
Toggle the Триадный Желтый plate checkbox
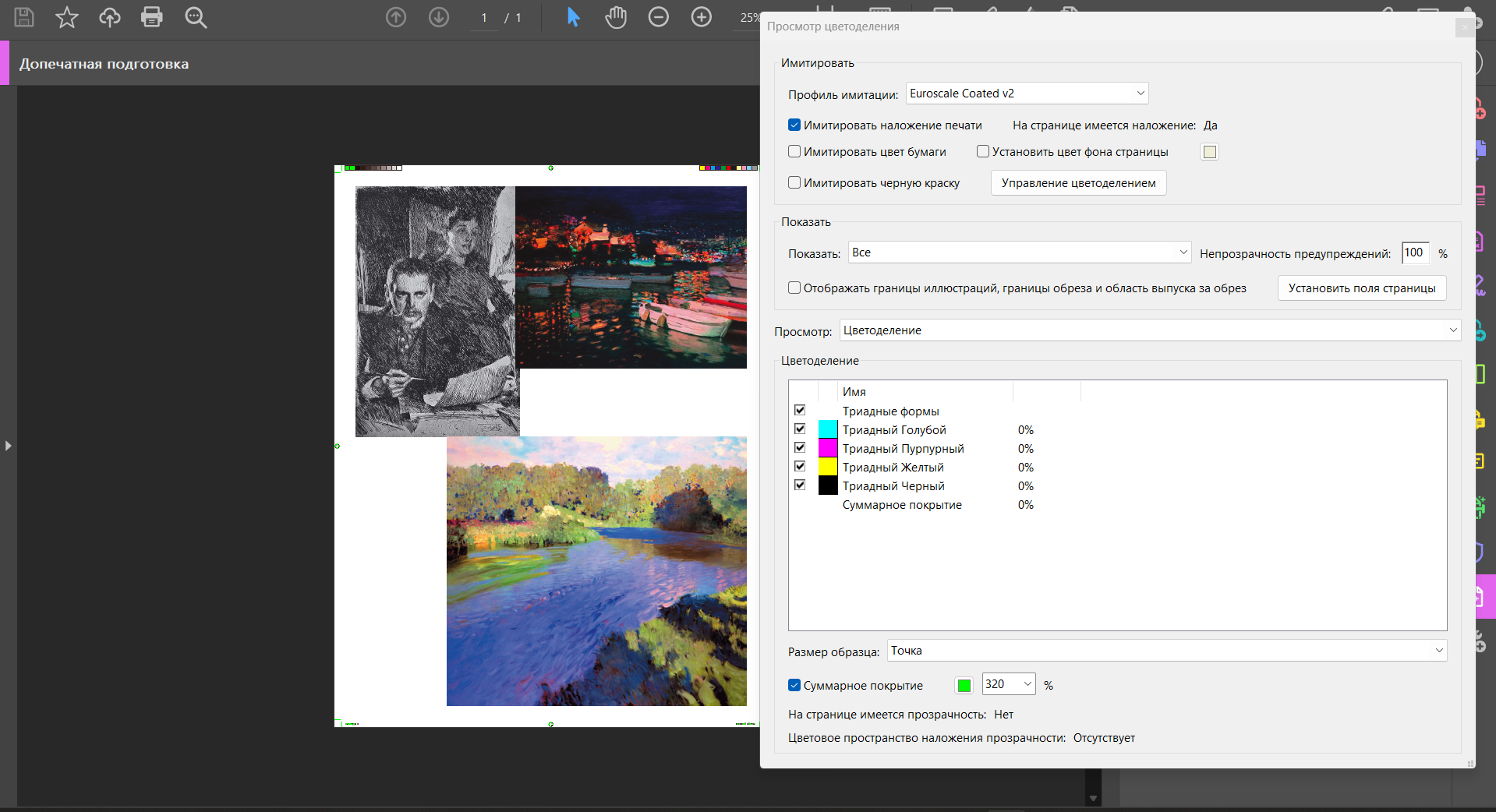(x=800, y=467)
